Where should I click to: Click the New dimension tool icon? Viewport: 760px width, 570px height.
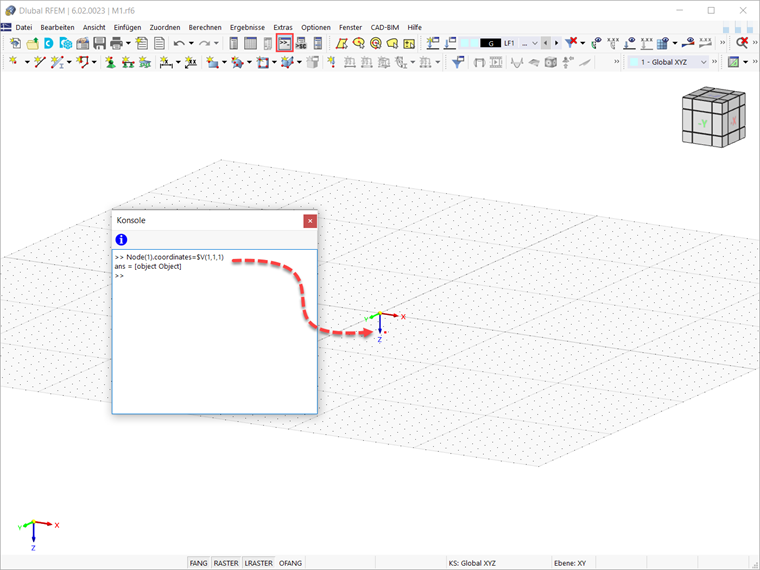tap(166, 62)
